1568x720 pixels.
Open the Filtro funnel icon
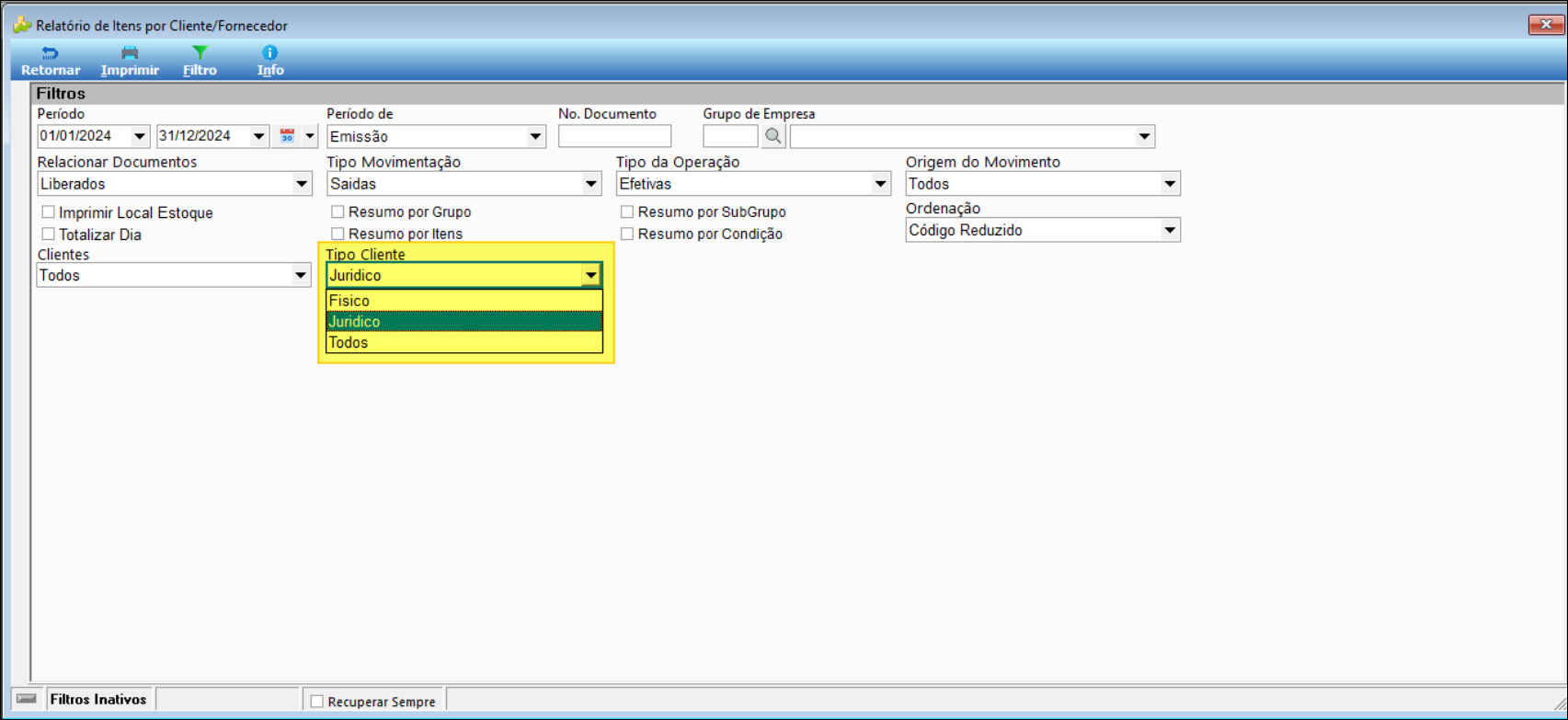pyautogui.click(x=200, y=53)
